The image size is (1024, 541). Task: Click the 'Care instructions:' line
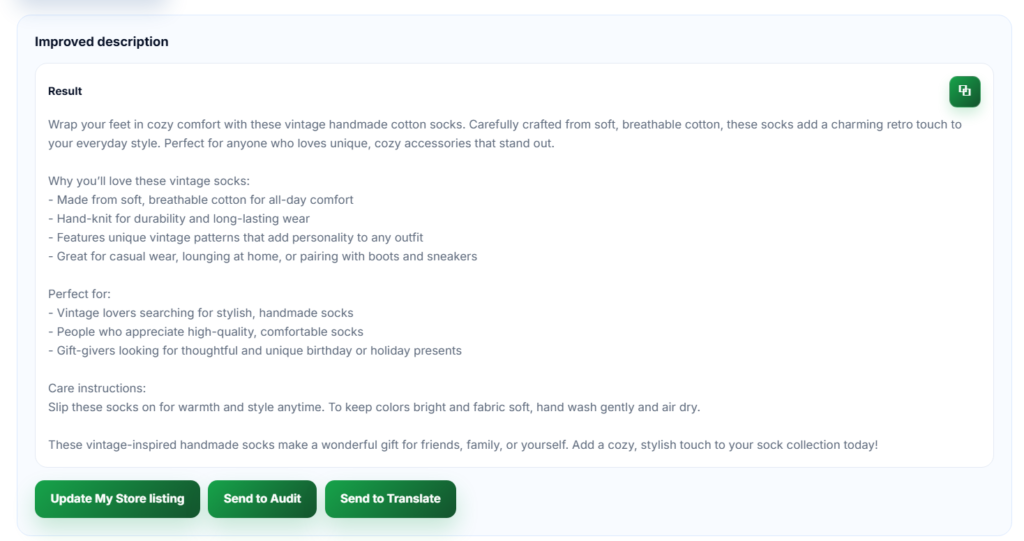click(x=97, y=388)
